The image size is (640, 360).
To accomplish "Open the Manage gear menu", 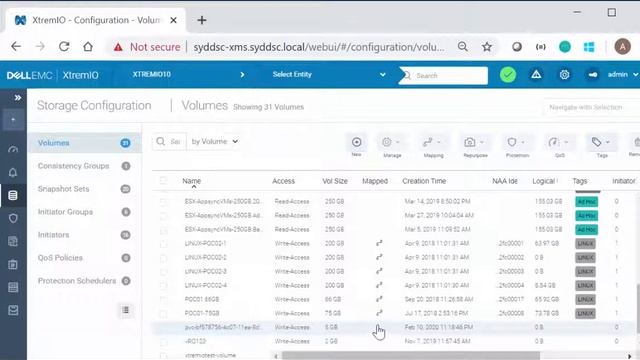I will [391, 142].
